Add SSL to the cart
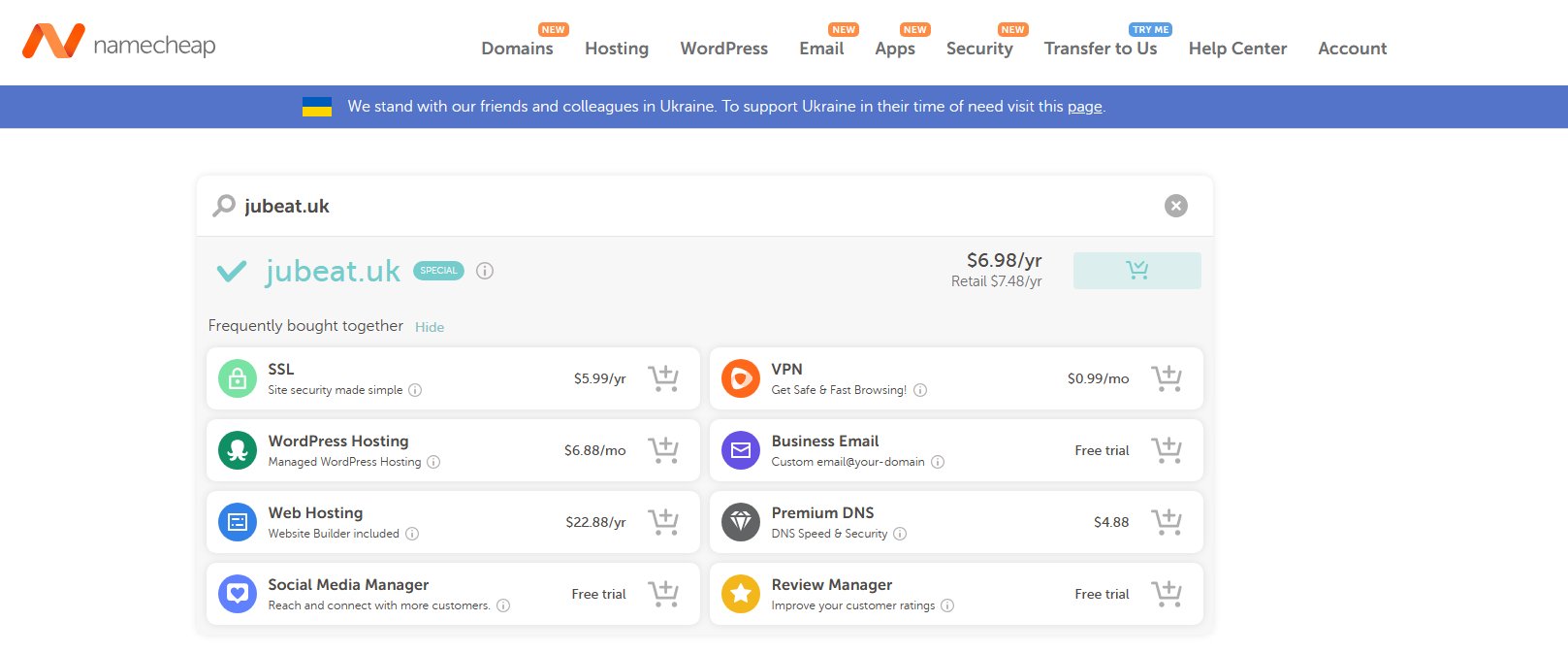 click(x=663, y=378)
